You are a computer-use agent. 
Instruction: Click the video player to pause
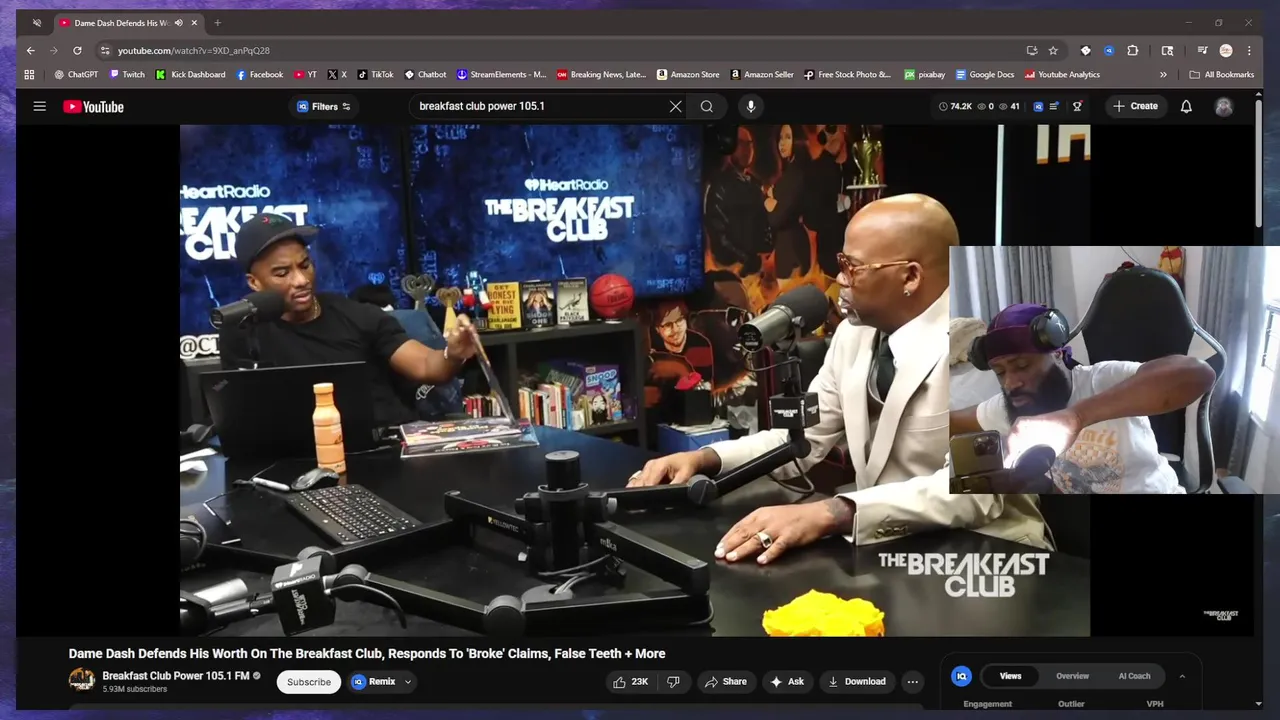coord(635,380)
